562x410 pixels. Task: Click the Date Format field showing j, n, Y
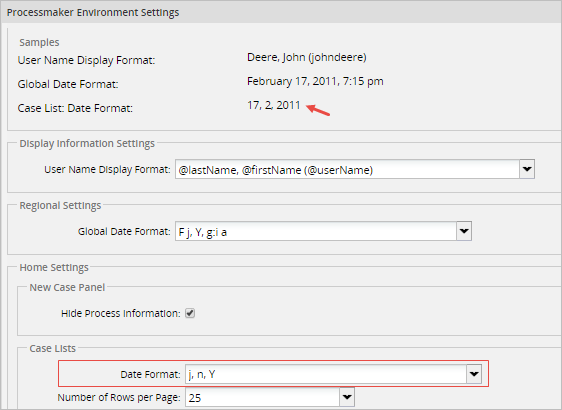[x=325, y=374]
